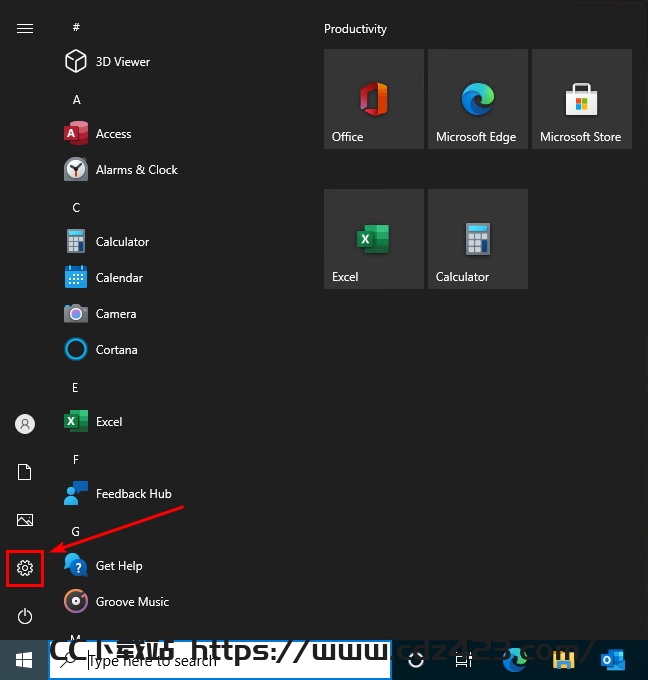Open Outlook from the taskbar
Image resolution: width=648 pixels, height=680 pixels.
[x=613, y=660]
